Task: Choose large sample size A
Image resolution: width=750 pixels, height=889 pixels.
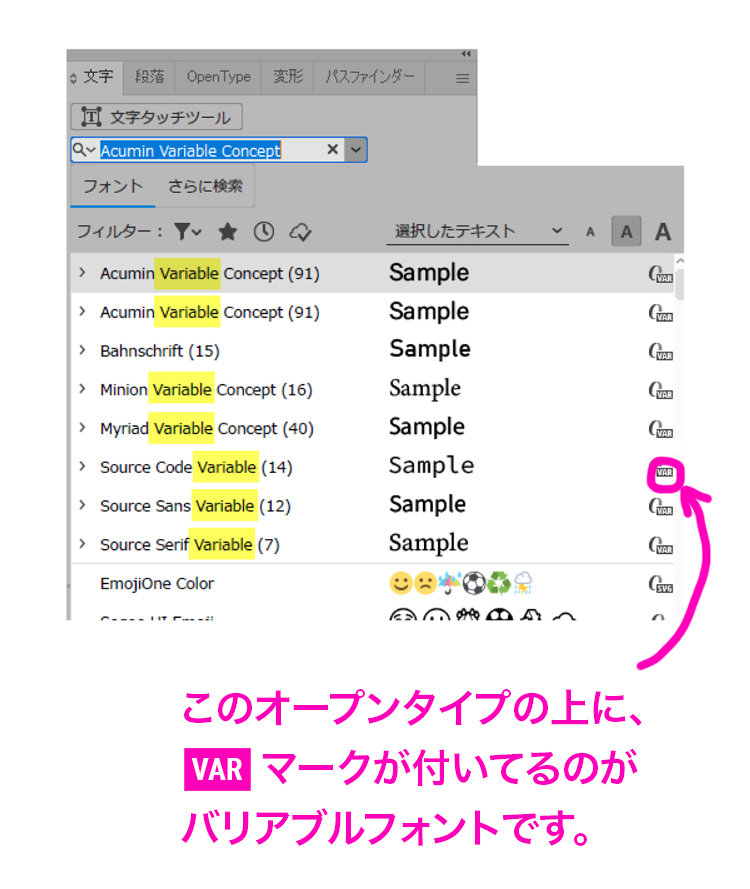Action: pos(663,231)
